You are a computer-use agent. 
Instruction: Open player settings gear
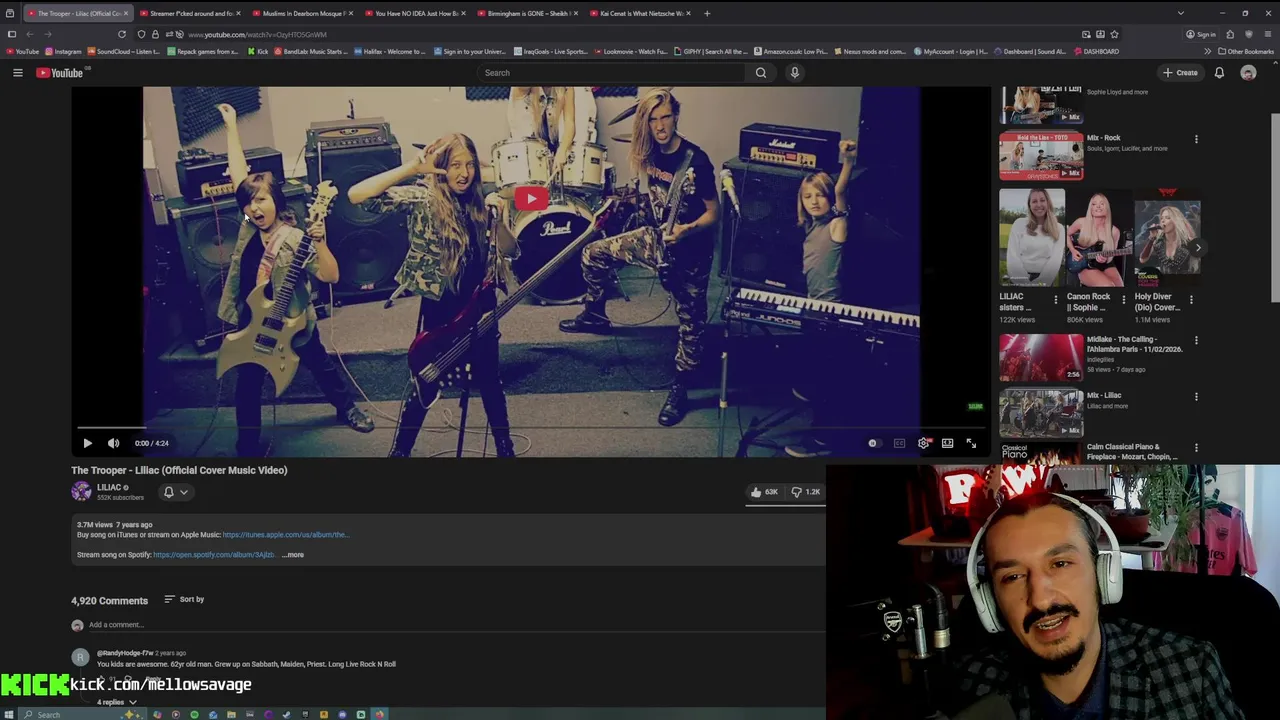point(923,443)
